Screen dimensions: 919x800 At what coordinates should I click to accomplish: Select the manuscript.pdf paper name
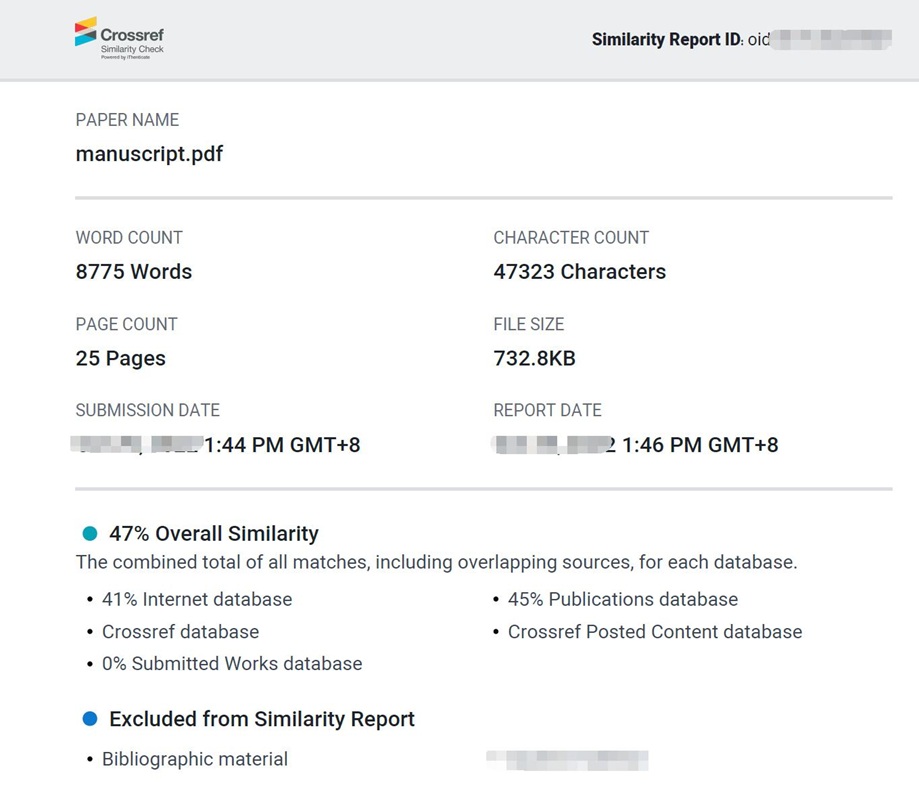point(149,154)
